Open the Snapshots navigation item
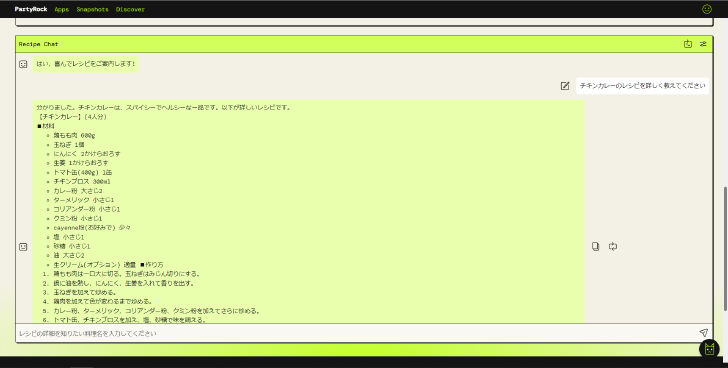 click(x=92, y=9)
